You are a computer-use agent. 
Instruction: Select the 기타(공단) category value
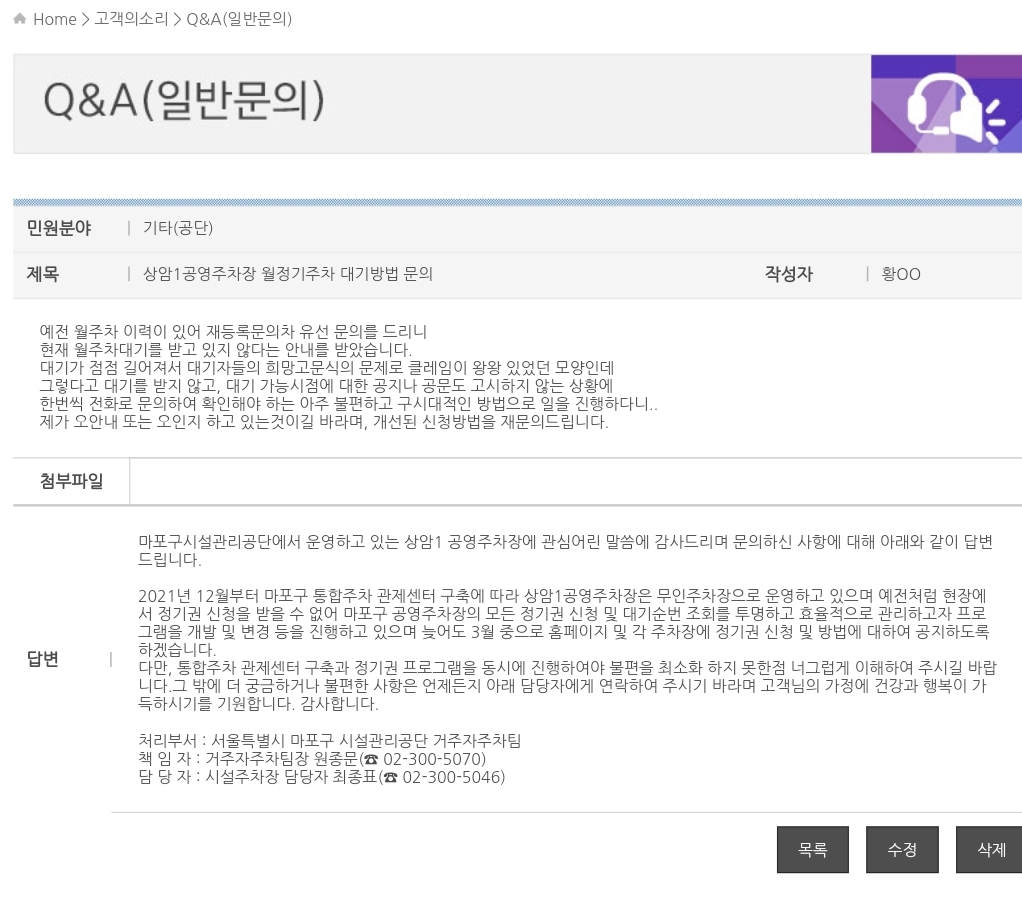(x=178, y=228)
